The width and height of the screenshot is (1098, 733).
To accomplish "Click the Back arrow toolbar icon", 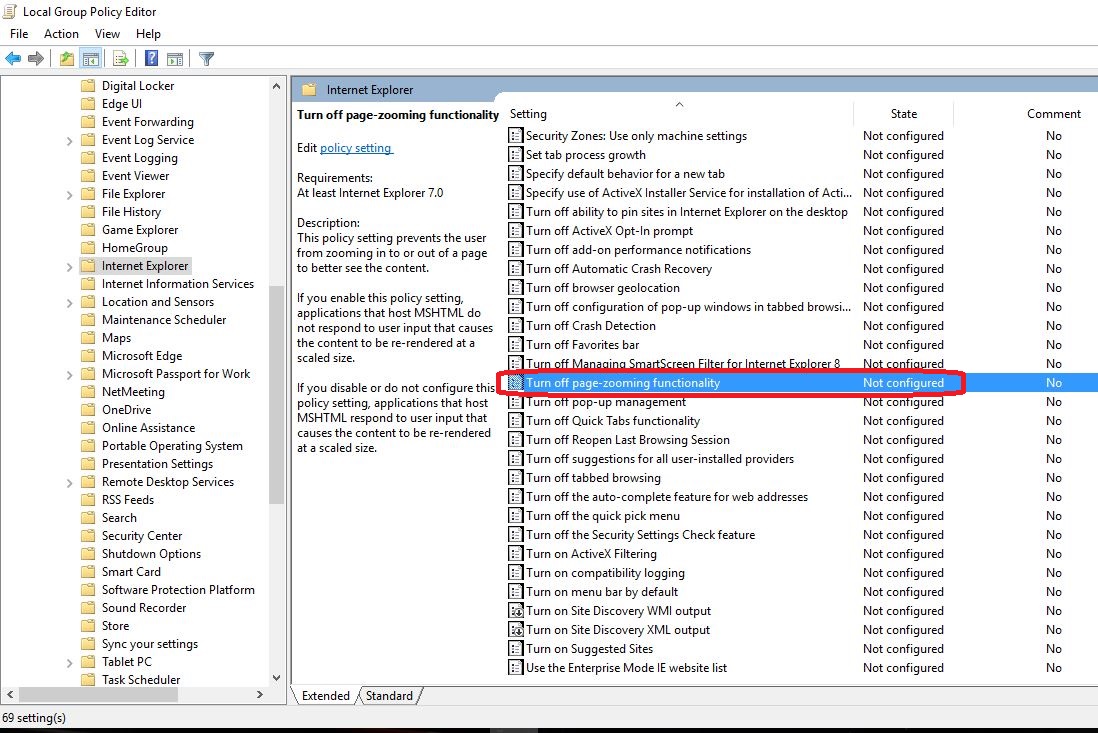I will tap(13, 59).
